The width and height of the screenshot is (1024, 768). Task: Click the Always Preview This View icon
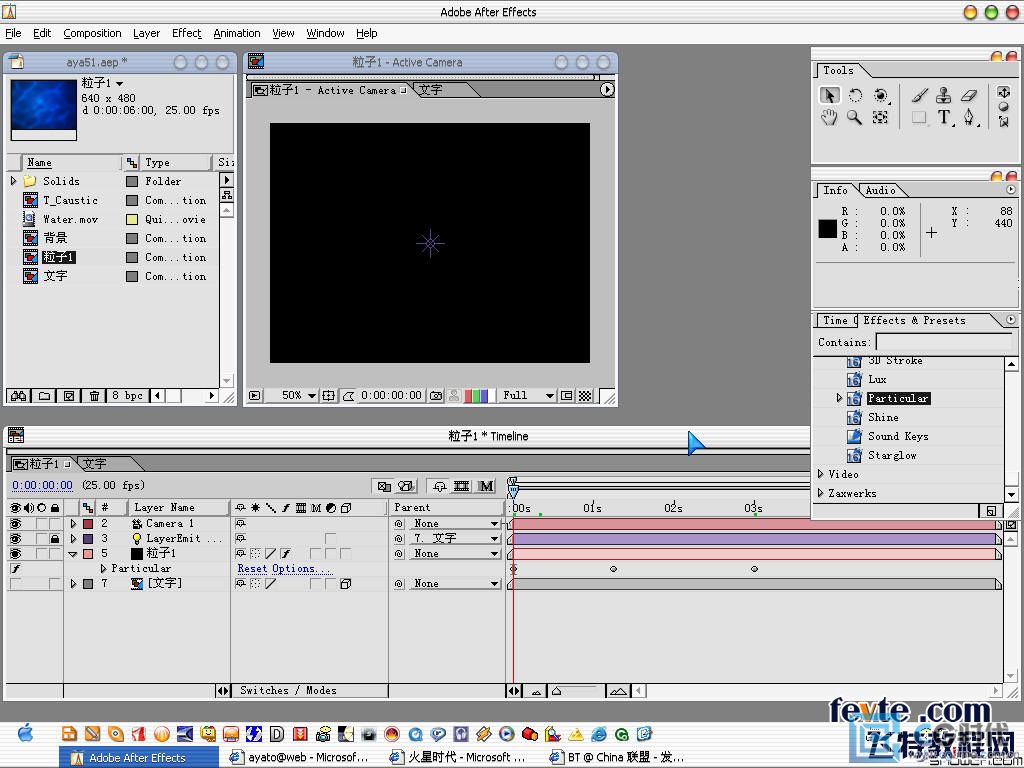[x=255, y=396]
